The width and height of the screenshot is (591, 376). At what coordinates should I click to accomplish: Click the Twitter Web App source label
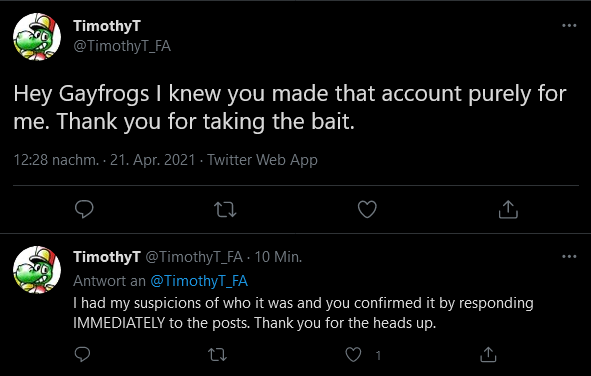[262, 160]
